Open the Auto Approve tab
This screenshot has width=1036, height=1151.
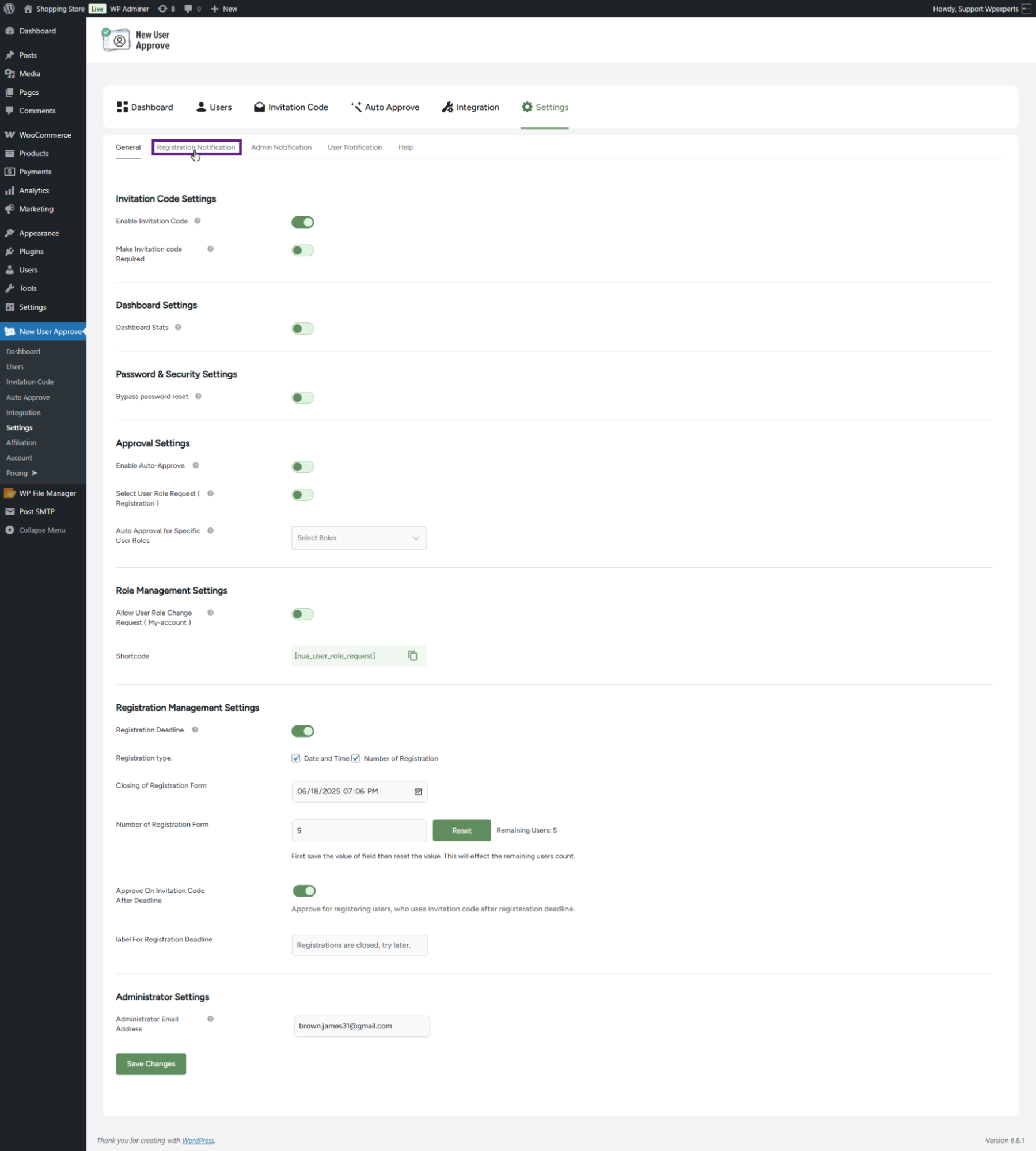pos(385,107)
